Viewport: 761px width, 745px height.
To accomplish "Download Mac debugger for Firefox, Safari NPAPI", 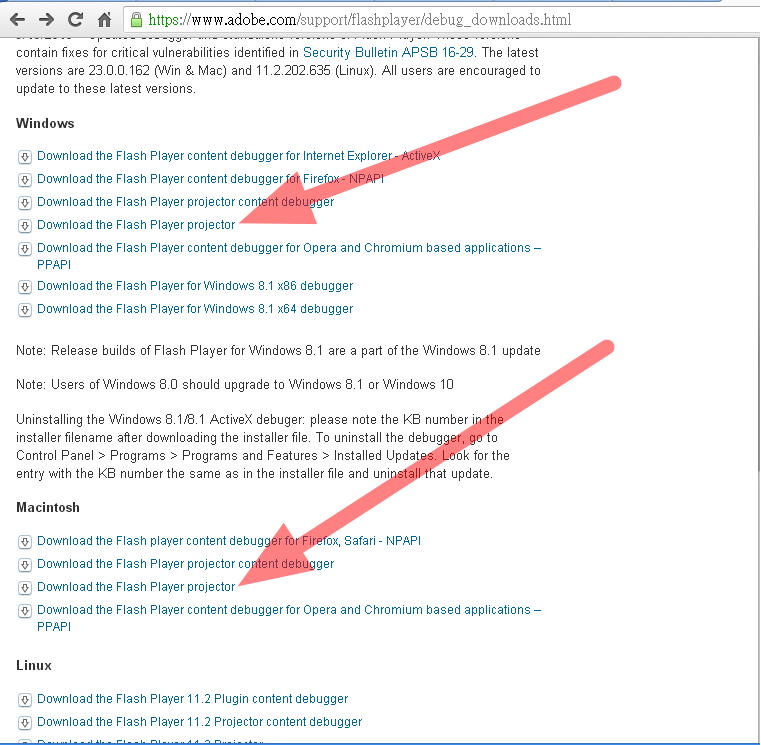I will click(229, 541).
